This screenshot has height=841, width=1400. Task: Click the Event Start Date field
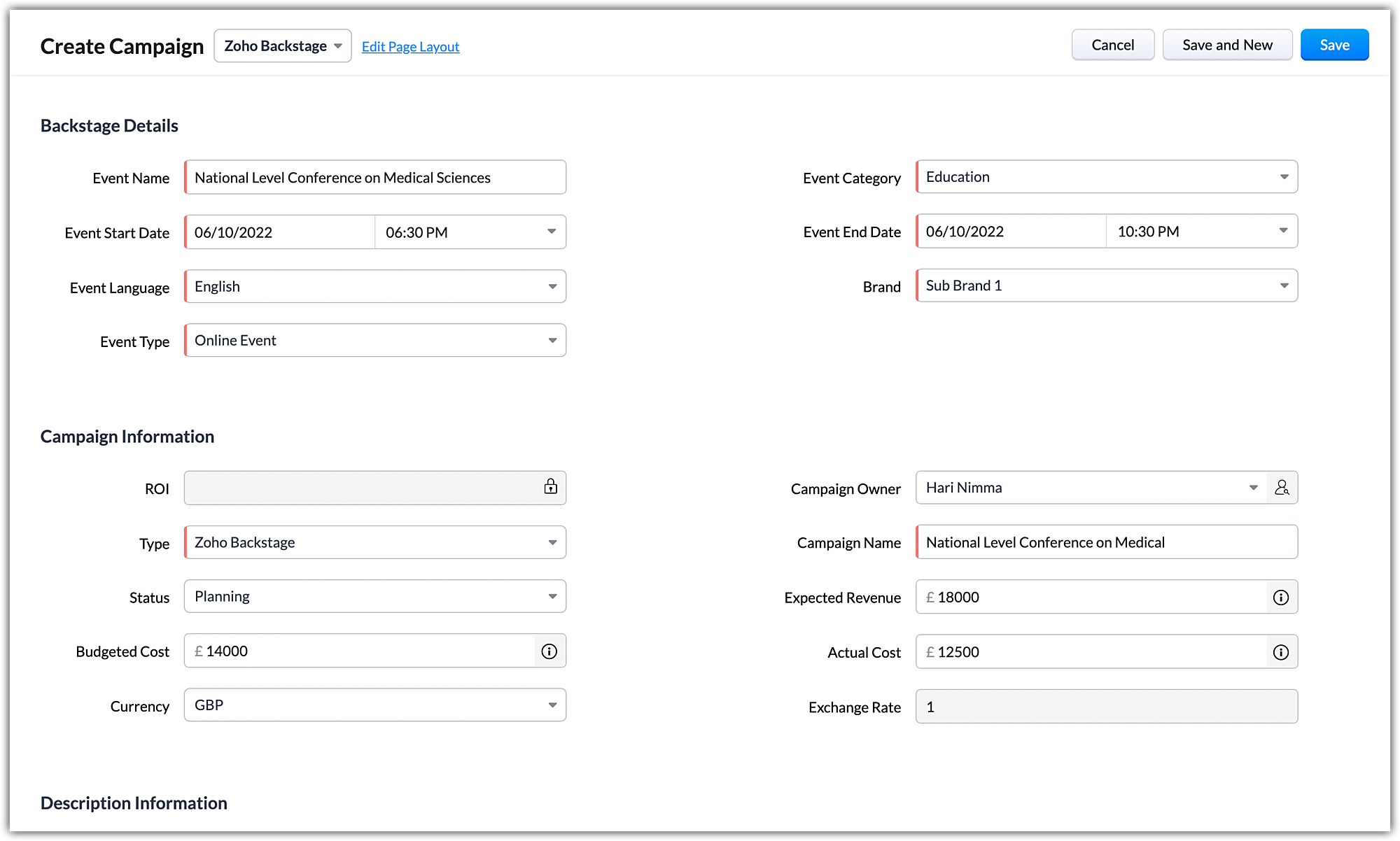tap(280, 232)
